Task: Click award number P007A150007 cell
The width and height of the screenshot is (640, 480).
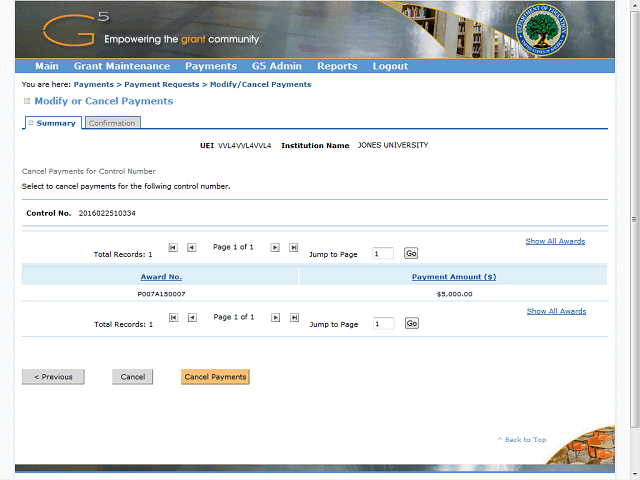Action: pyautogui.click(x=161, y=294)
